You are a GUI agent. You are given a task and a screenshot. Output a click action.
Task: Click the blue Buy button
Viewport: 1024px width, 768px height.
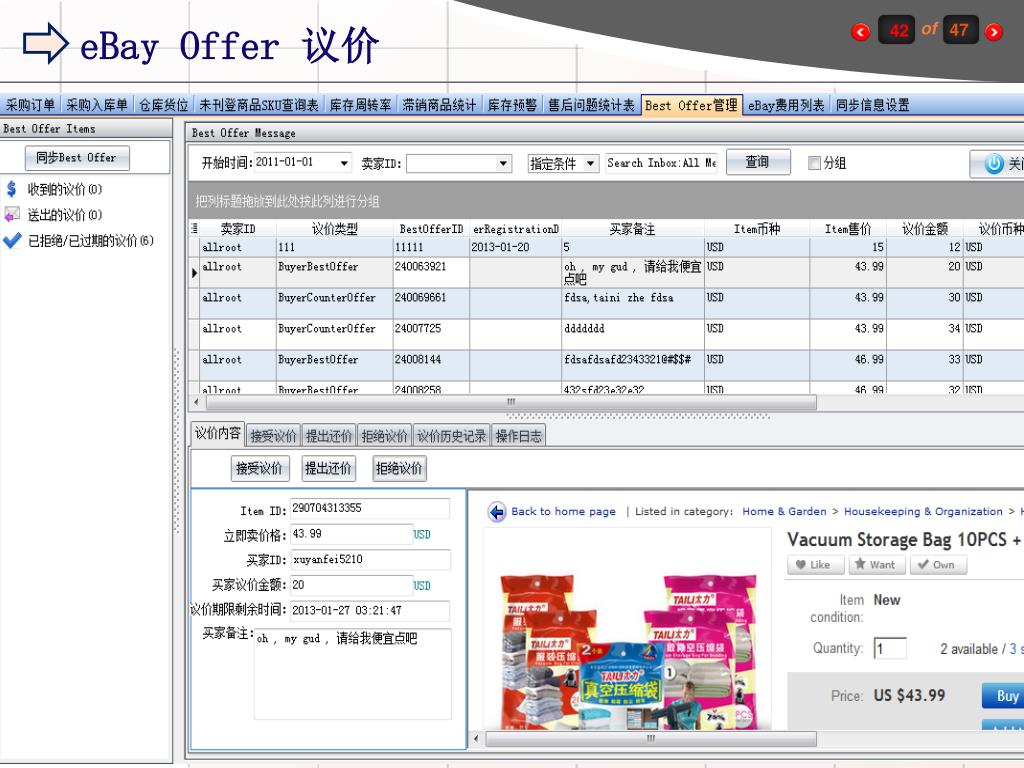coord(1003,696)
